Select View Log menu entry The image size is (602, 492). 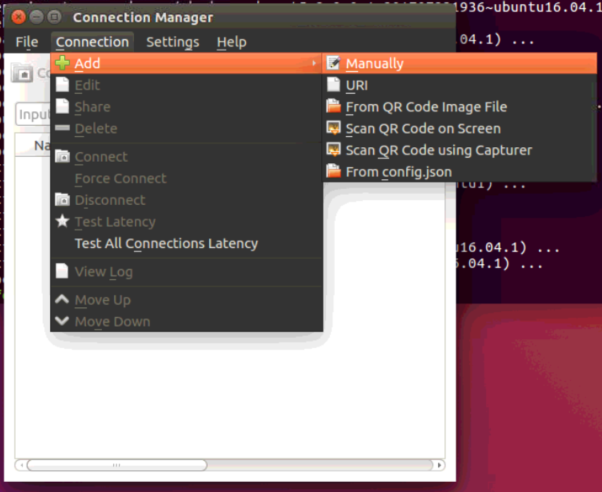click(x=103, y=272)
